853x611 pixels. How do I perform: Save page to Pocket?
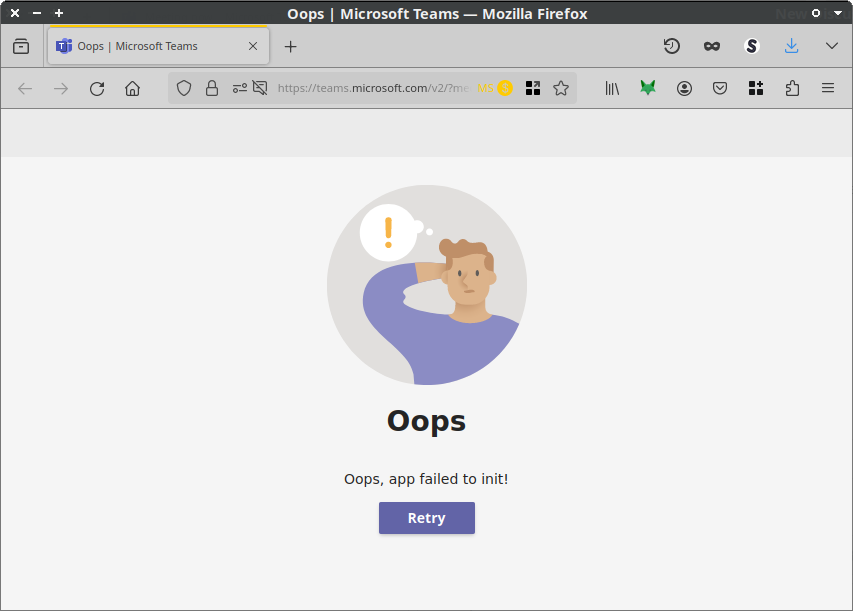click(x=720, y=88)
